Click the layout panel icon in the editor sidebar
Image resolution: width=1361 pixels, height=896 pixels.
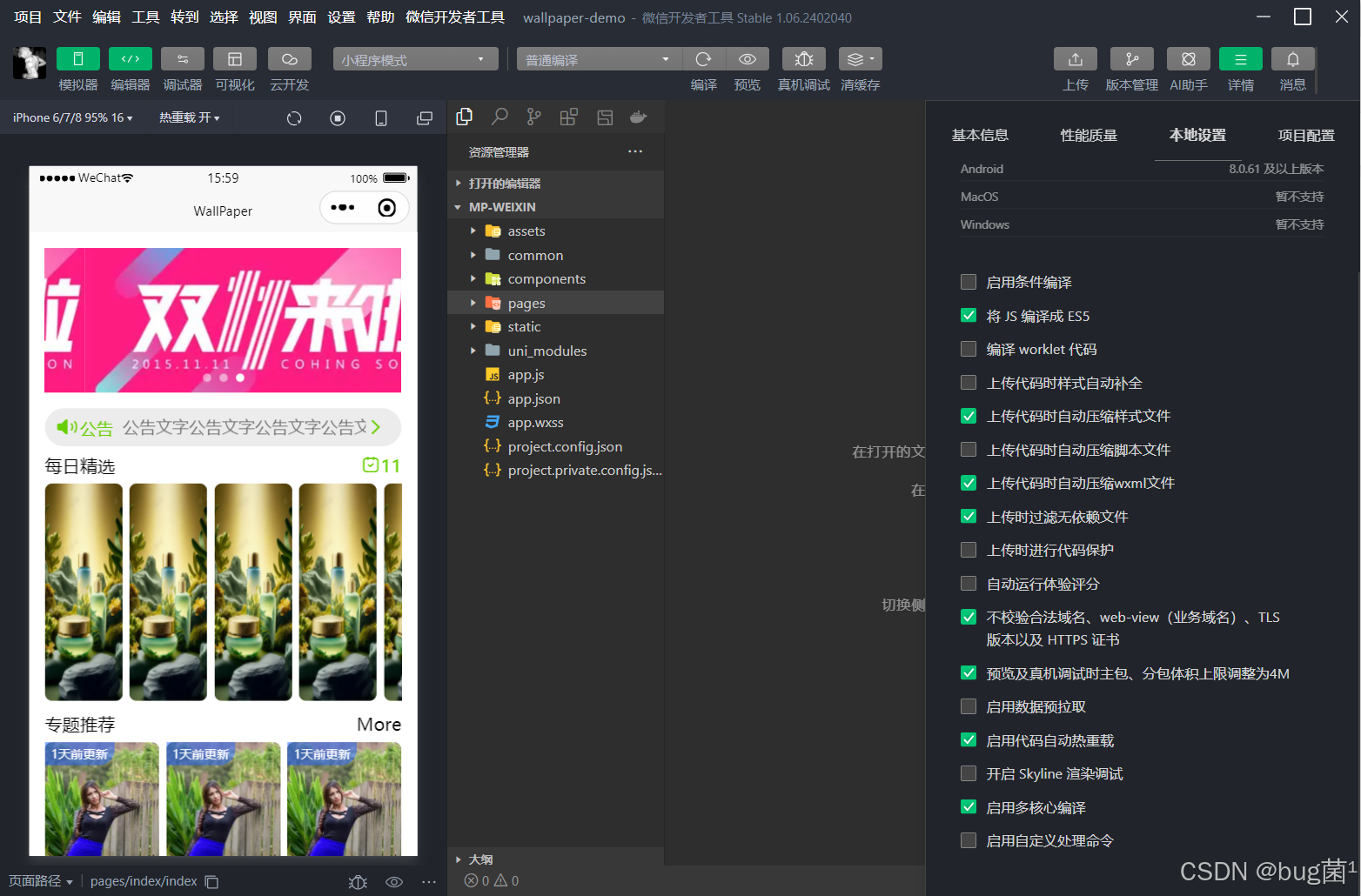tap(605, 117)
